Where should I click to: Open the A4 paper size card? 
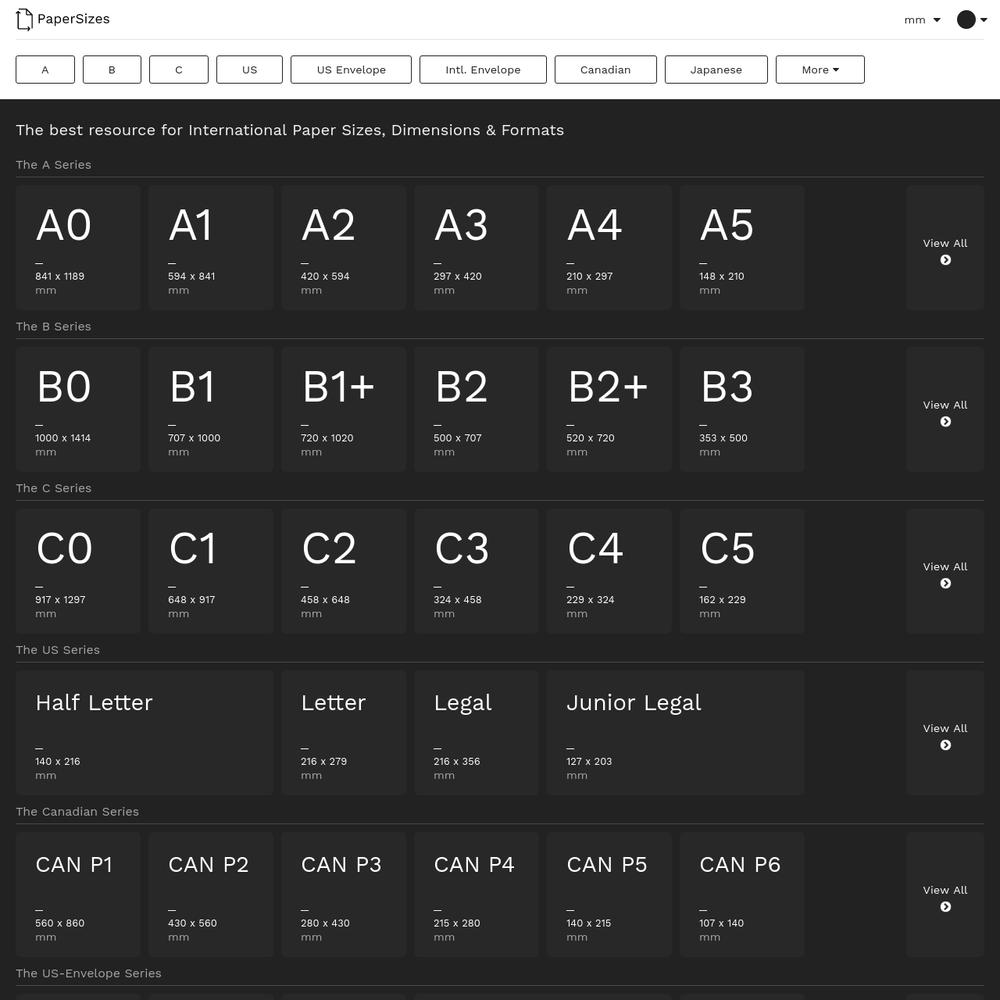click(x=609, y=247)
